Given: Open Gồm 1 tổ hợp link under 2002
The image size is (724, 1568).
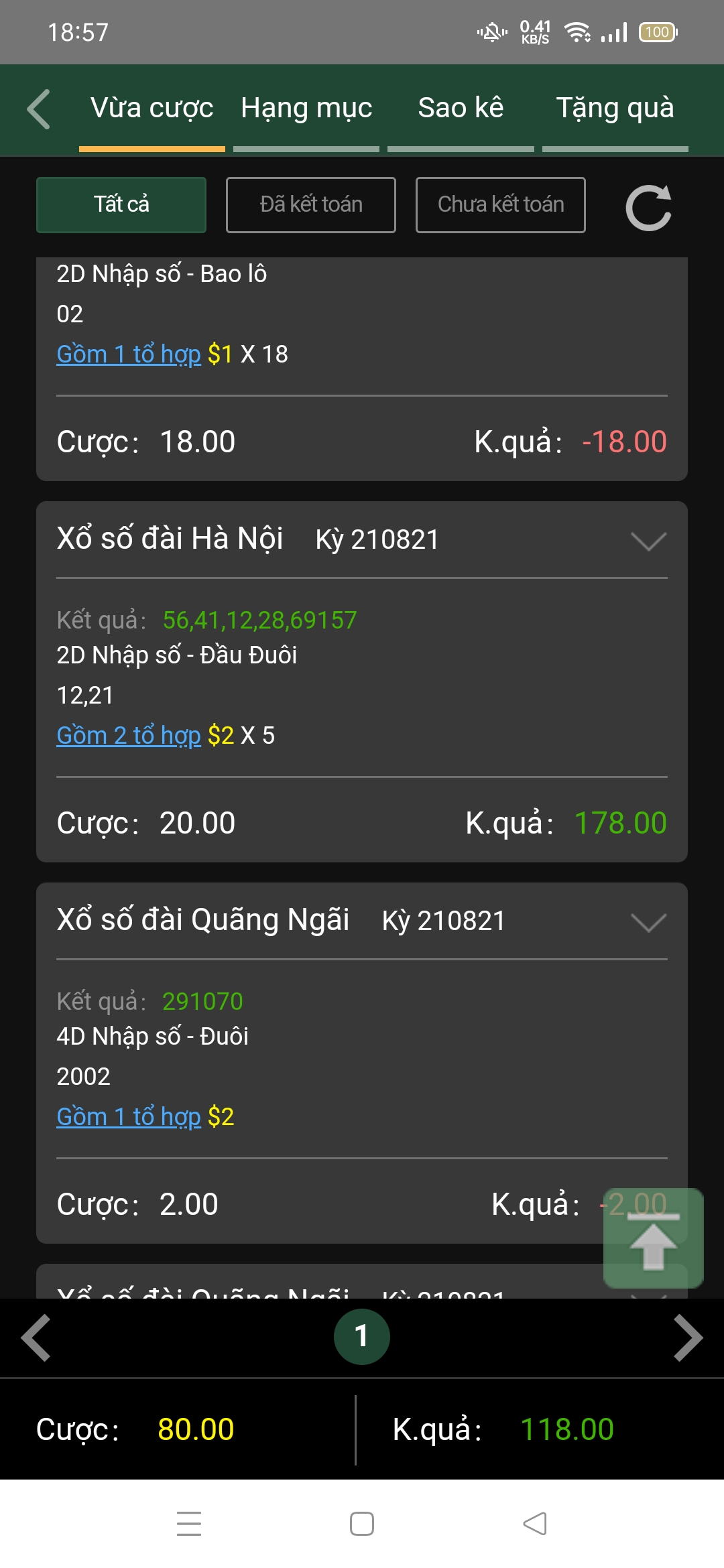Looking at the screenshot, I should pos(129,1117).
